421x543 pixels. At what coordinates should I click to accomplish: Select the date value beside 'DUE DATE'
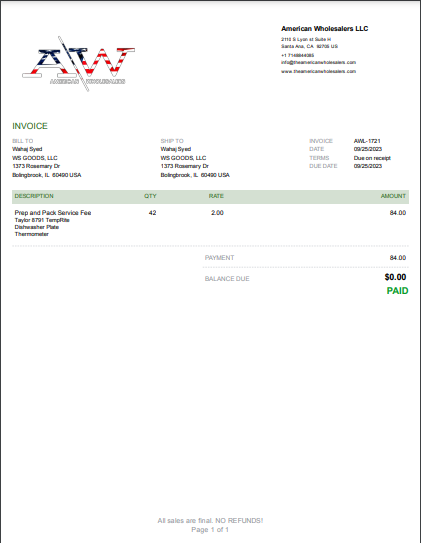click(x=368, y=166)
